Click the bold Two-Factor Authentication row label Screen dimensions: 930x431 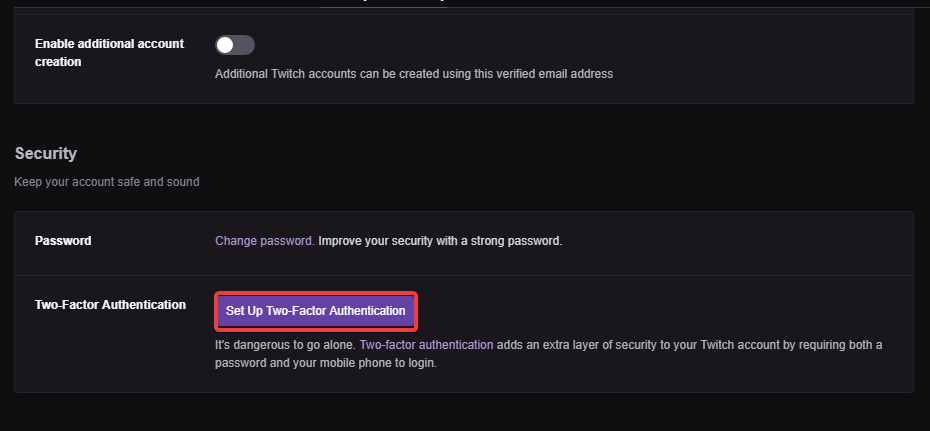tap(110, 304)
